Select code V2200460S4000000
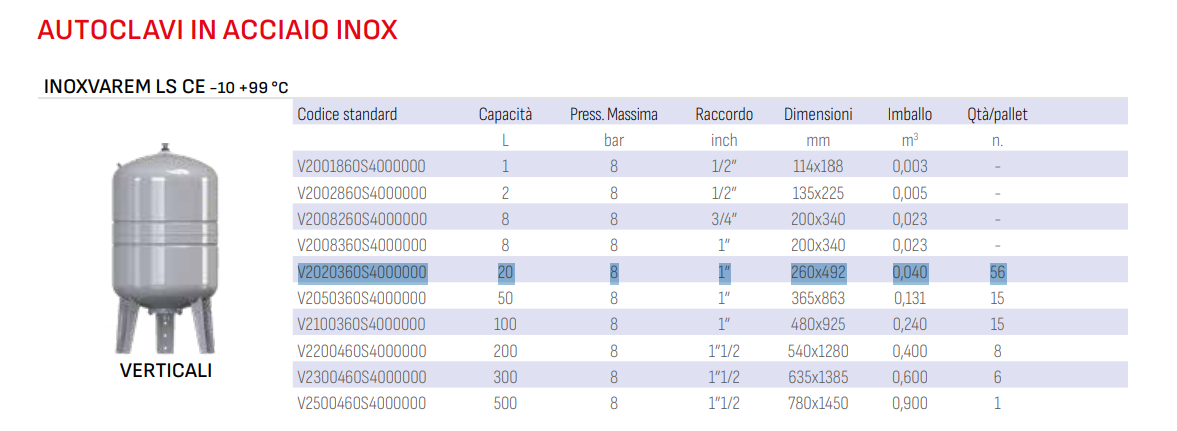Screen dimensions: 1177x431 (x=362, y=351)
